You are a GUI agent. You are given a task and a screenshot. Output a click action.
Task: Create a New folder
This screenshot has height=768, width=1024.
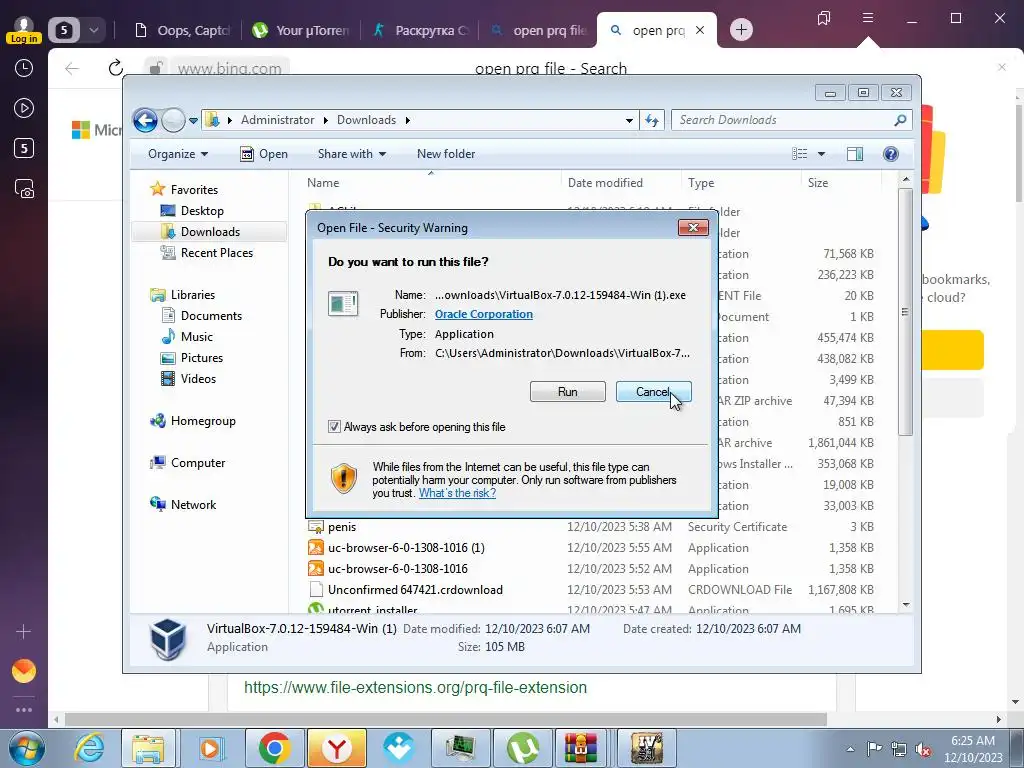point(446,154)
